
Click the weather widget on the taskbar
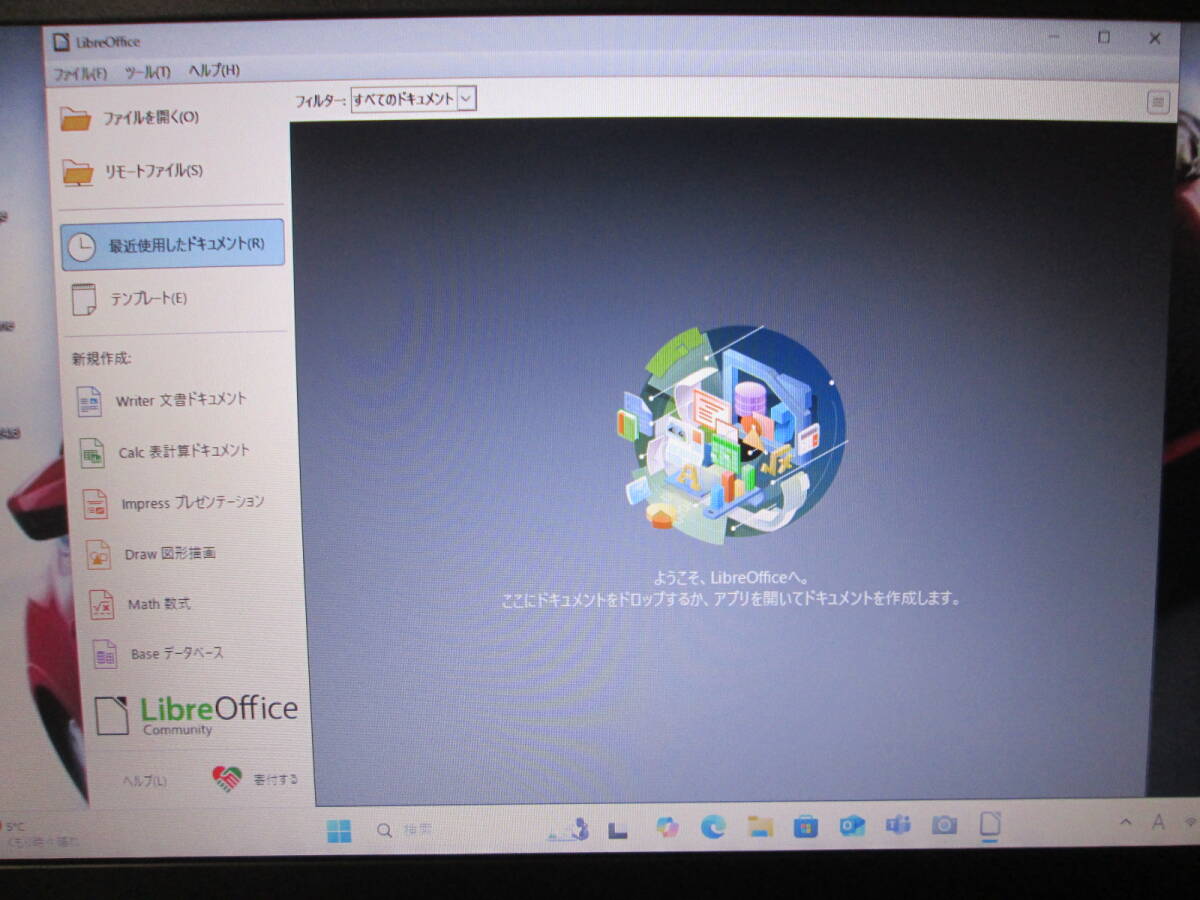40,834
